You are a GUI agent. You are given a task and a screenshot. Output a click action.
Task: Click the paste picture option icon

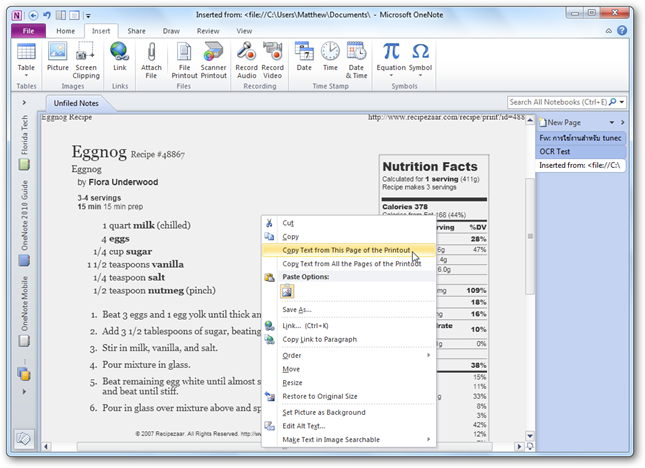(x=287, y=292)
